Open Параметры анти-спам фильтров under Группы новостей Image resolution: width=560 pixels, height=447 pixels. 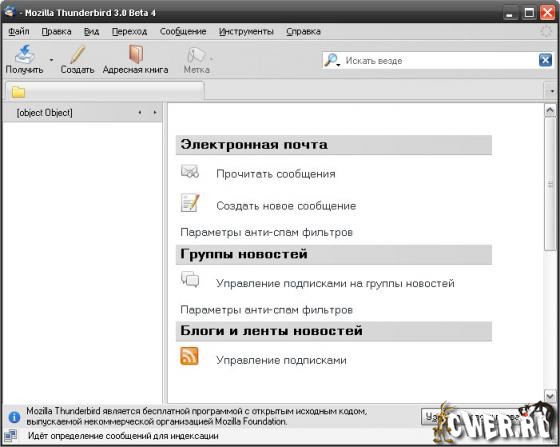click(266, 310)
